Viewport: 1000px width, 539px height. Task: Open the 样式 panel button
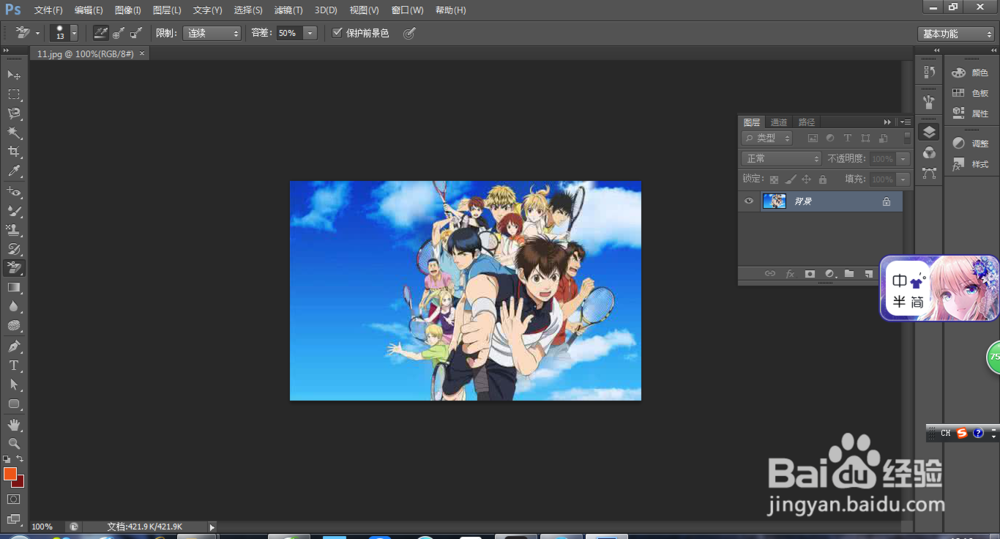[970, 164]
